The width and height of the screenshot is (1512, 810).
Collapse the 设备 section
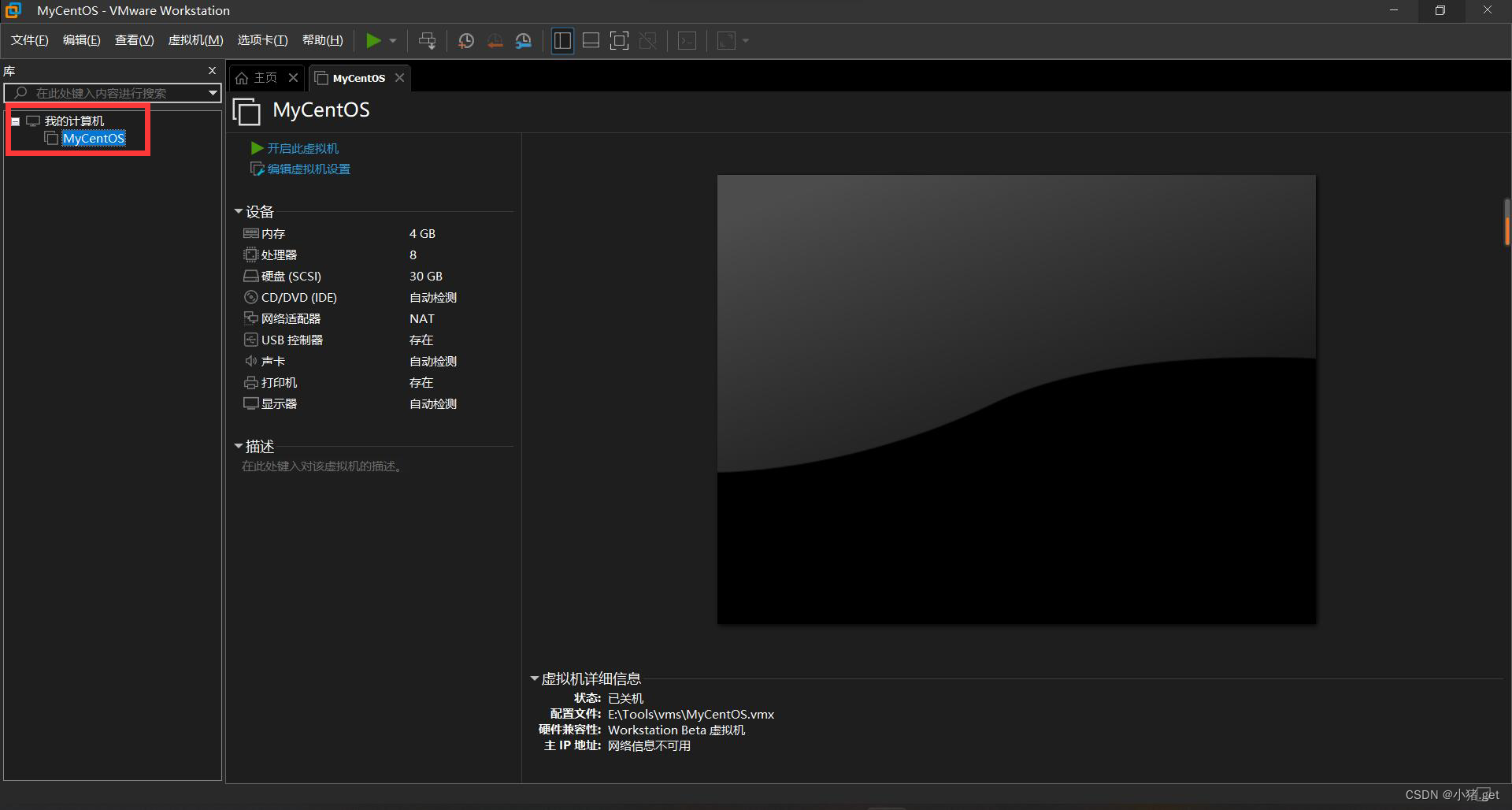tap(239, 211)
